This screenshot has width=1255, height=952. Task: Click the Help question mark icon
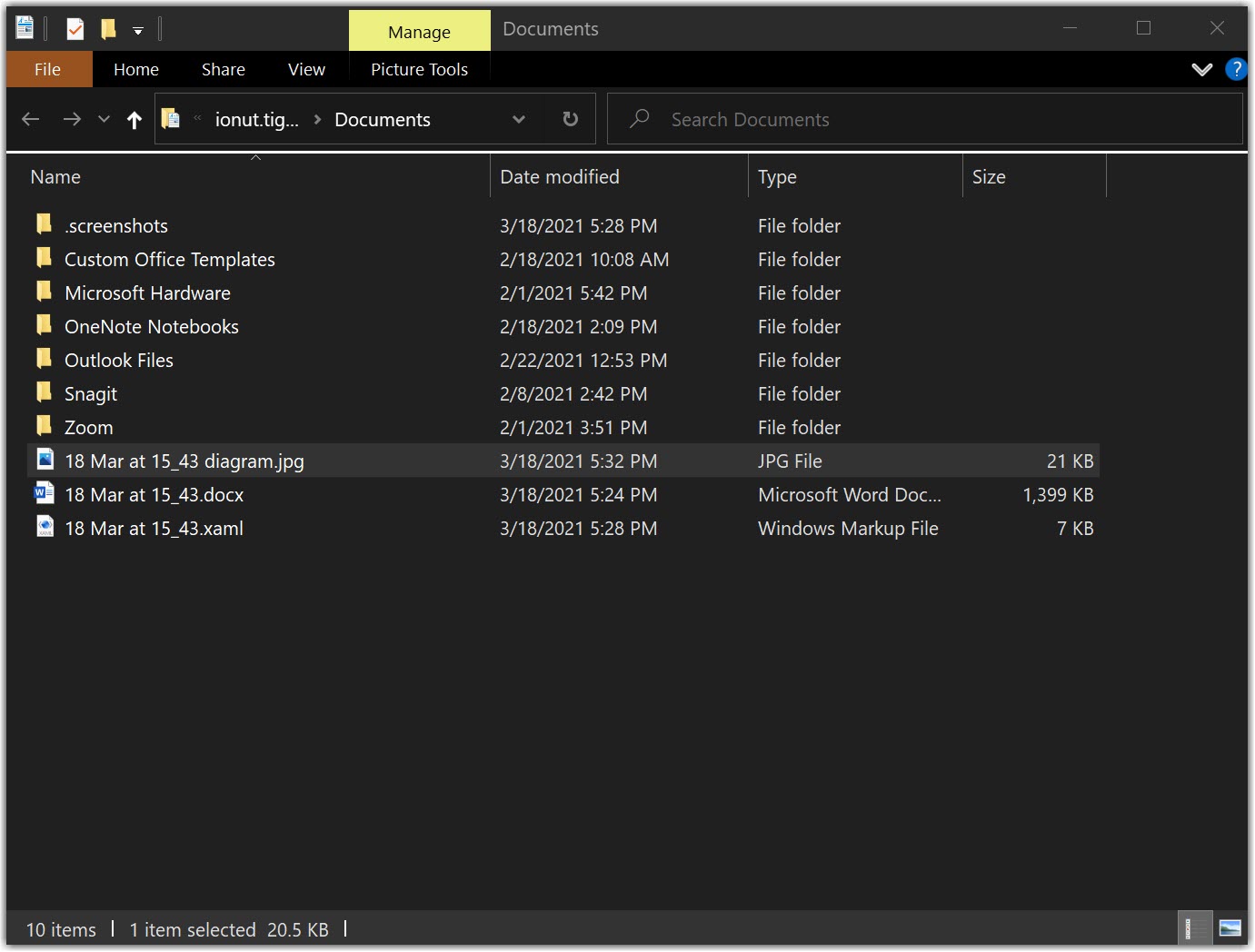tap(1236, 69)
